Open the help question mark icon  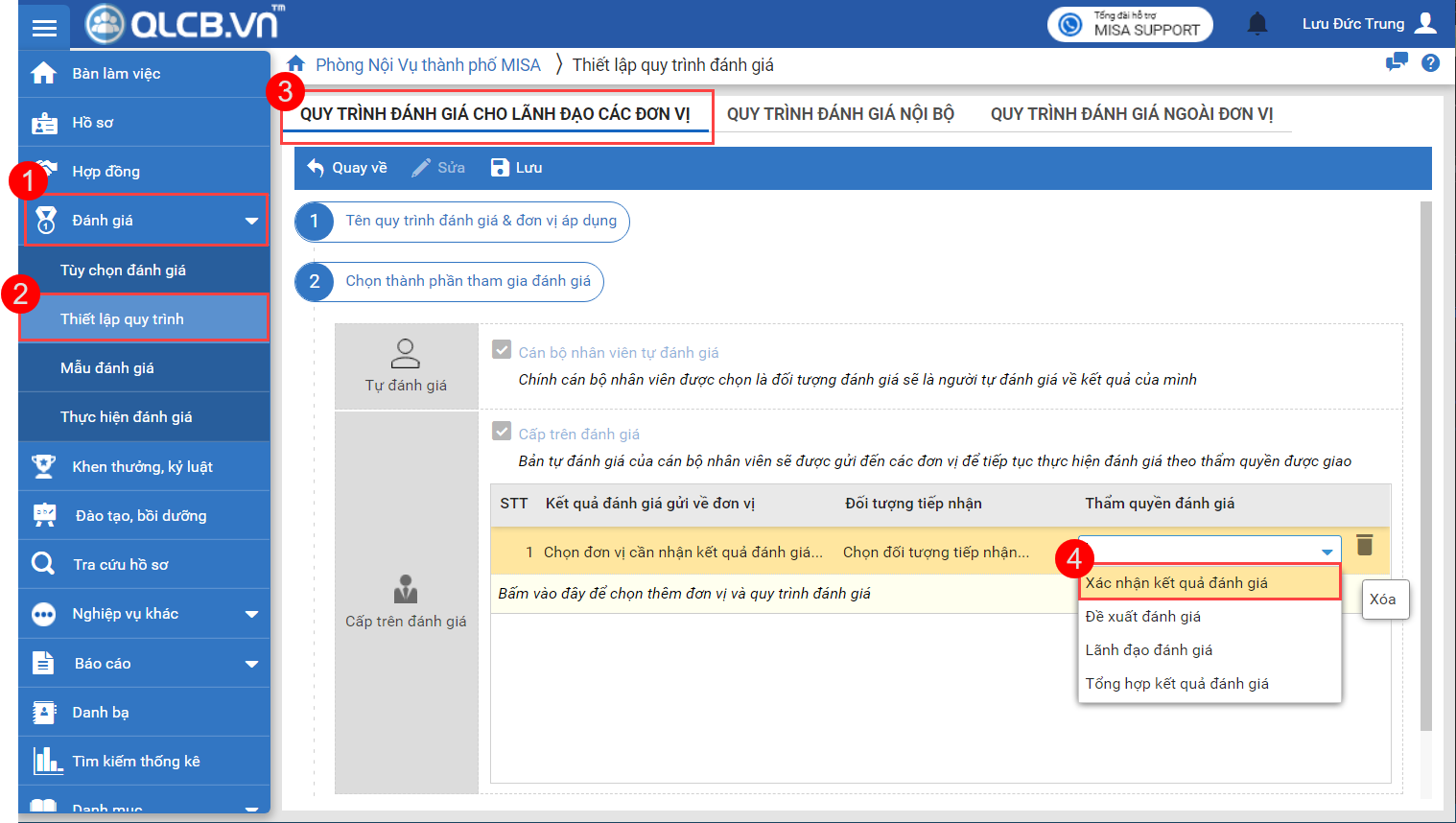(x=1430, y=63)
